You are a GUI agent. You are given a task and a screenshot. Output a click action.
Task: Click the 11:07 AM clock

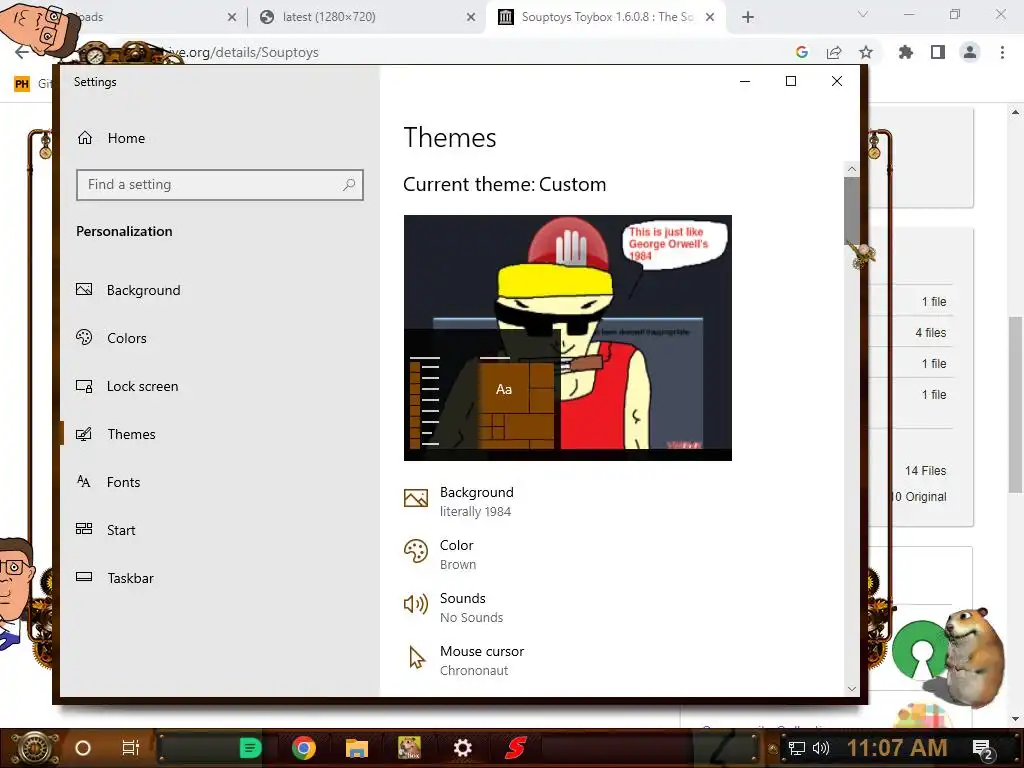pos(897,748)
